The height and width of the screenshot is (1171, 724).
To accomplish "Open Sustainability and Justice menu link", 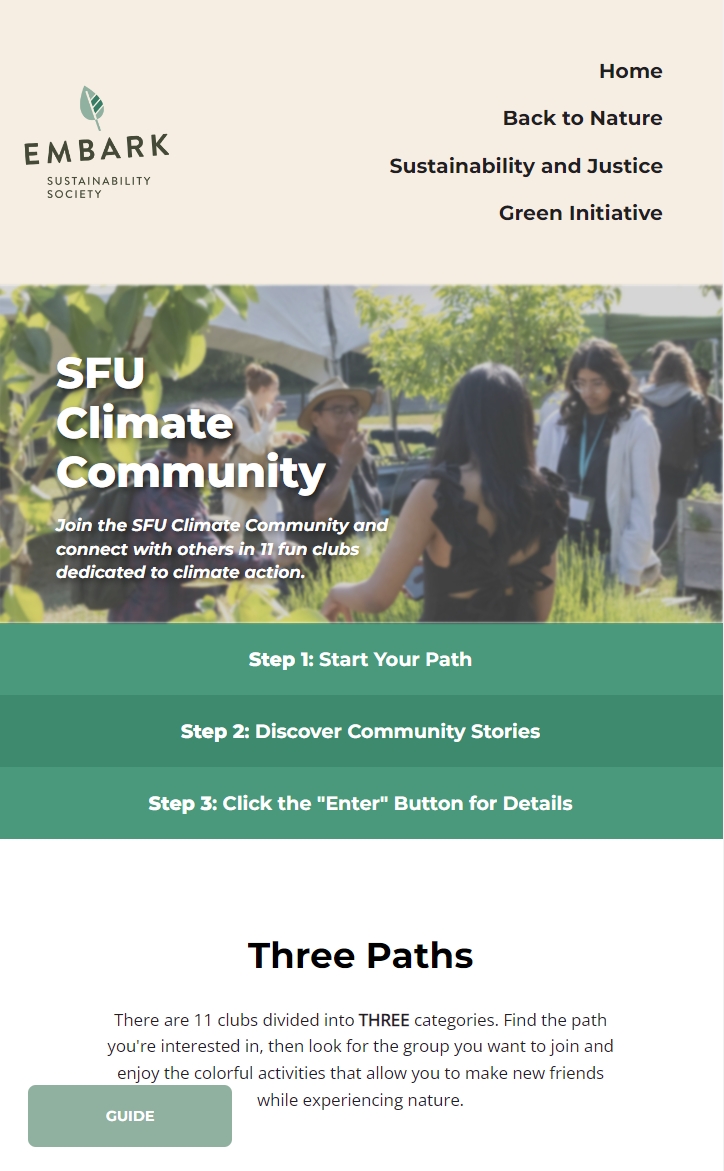I will tap(525, 166).
